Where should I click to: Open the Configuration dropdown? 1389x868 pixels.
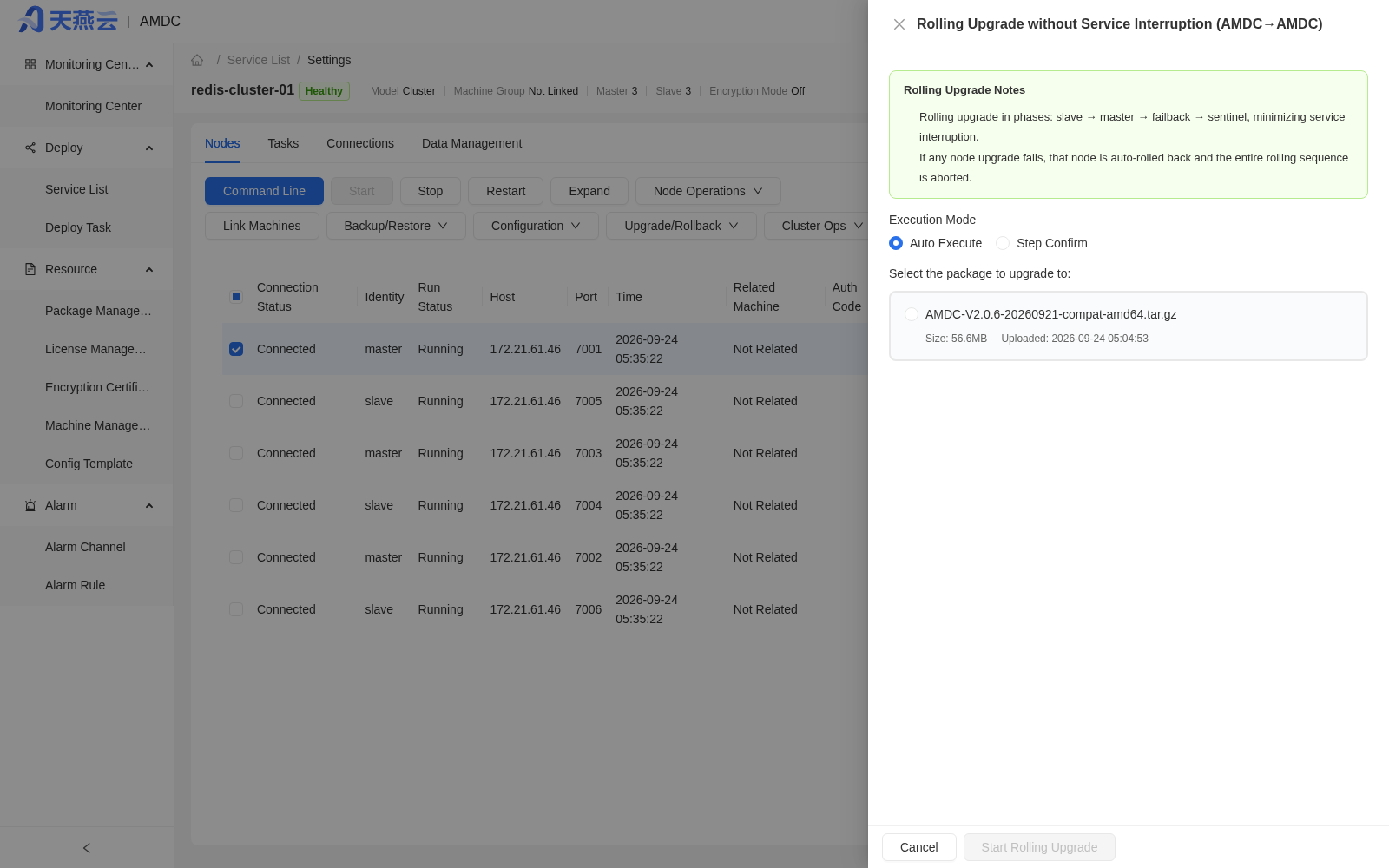(536, 226)
